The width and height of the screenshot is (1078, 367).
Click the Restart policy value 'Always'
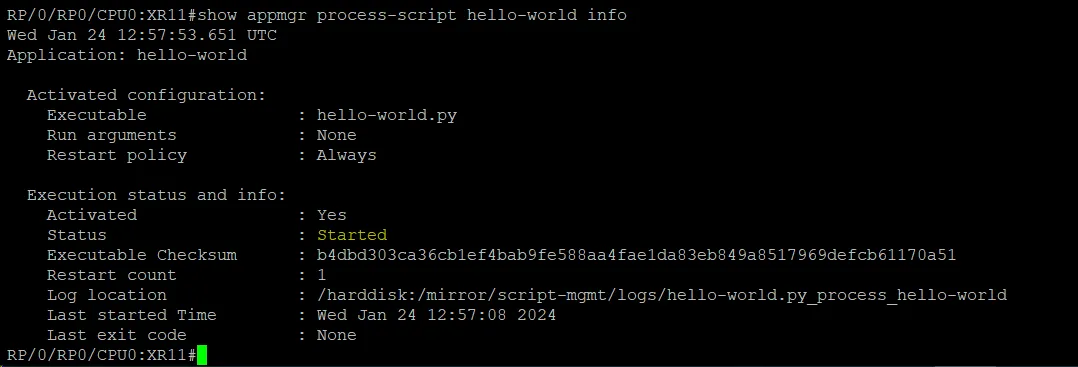tap(346, 155)
